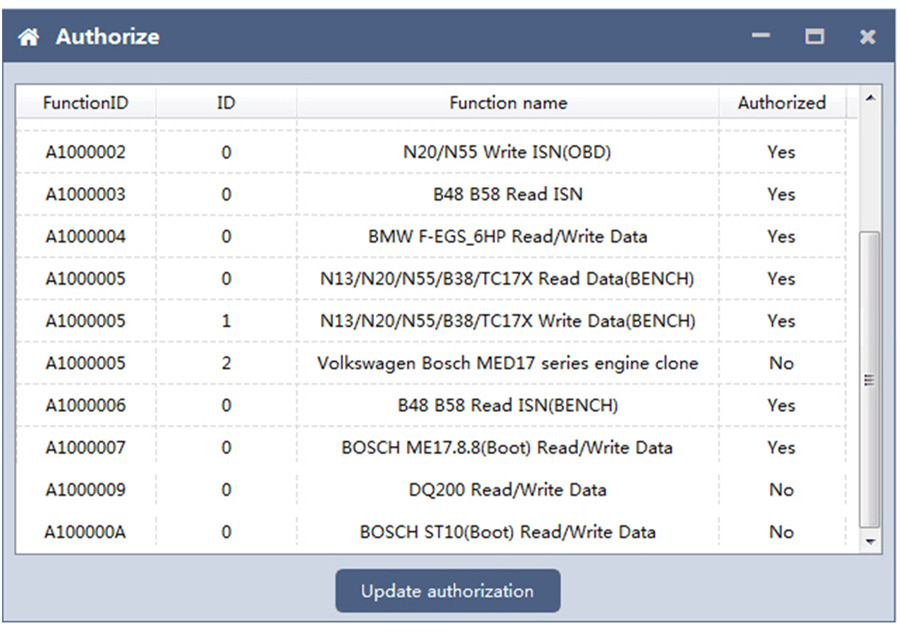Click No status for Volkswagen MED17 clone
The height and width of the screenshot is (638, 900).
(781, 363)
